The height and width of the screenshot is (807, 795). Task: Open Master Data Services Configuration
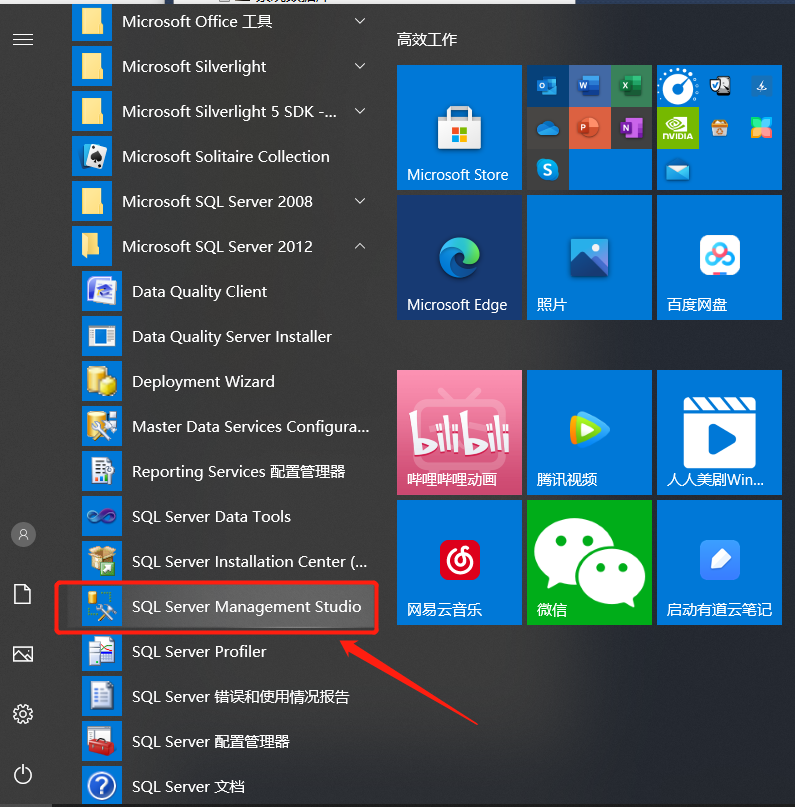pos(220,427)
